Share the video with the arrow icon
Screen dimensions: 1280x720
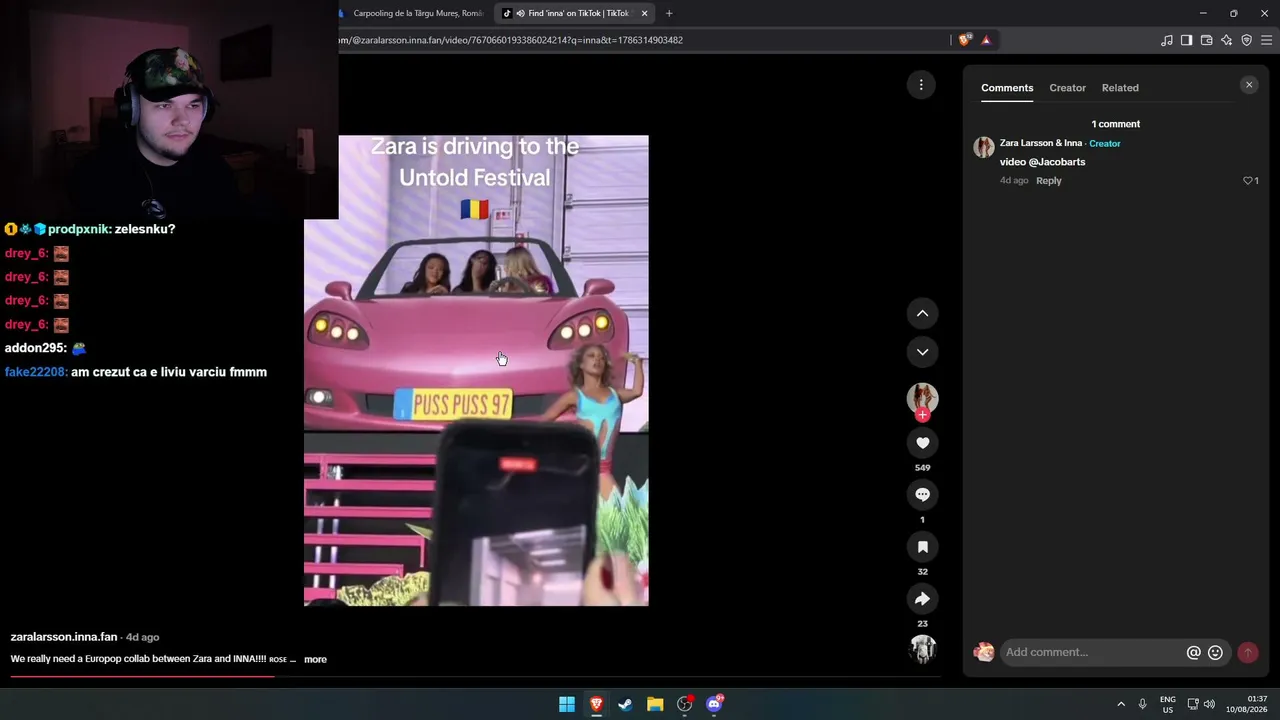922,599
